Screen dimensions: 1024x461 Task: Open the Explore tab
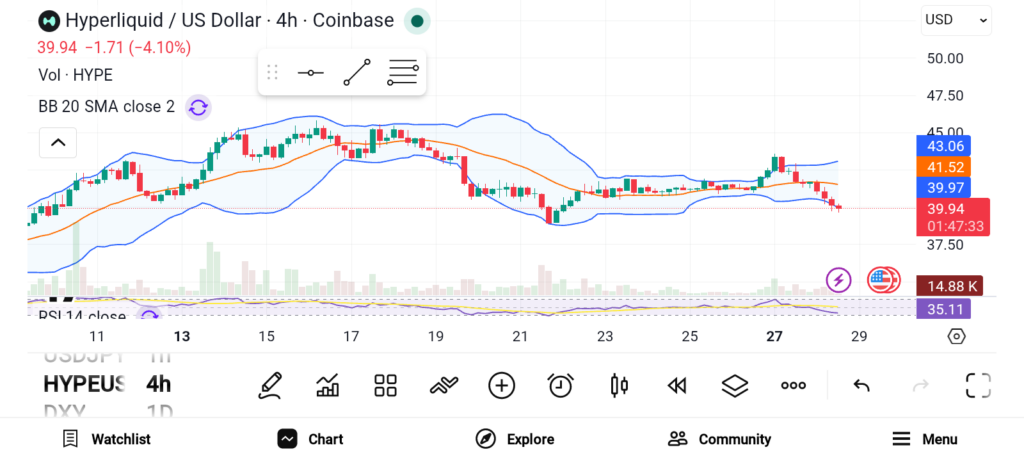tap(514, 439)
